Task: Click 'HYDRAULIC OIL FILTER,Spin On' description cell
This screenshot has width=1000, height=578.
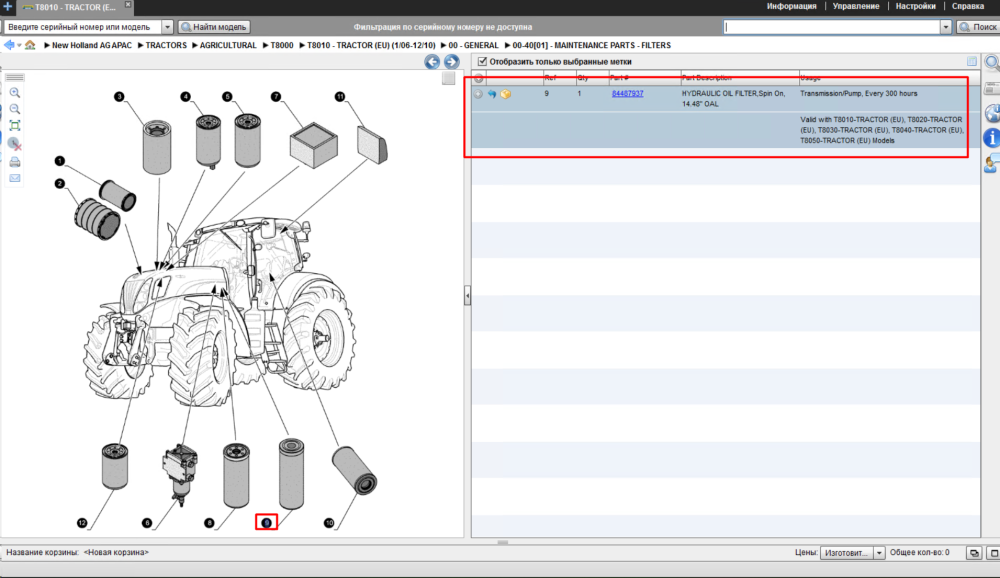Action: pos(733,99)
